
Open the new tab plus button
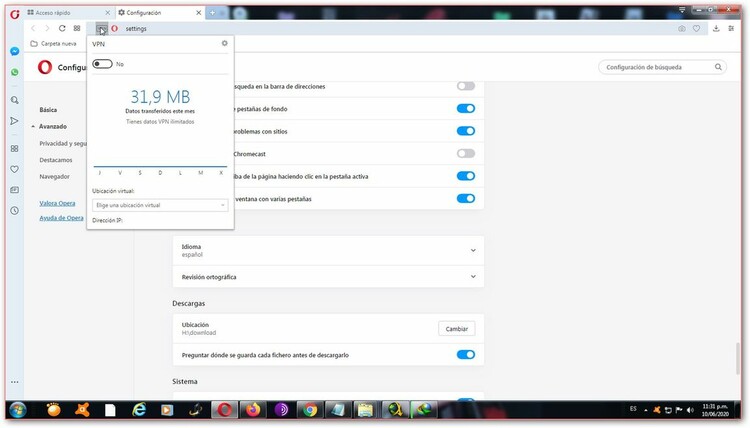click(x=212, y=13)
